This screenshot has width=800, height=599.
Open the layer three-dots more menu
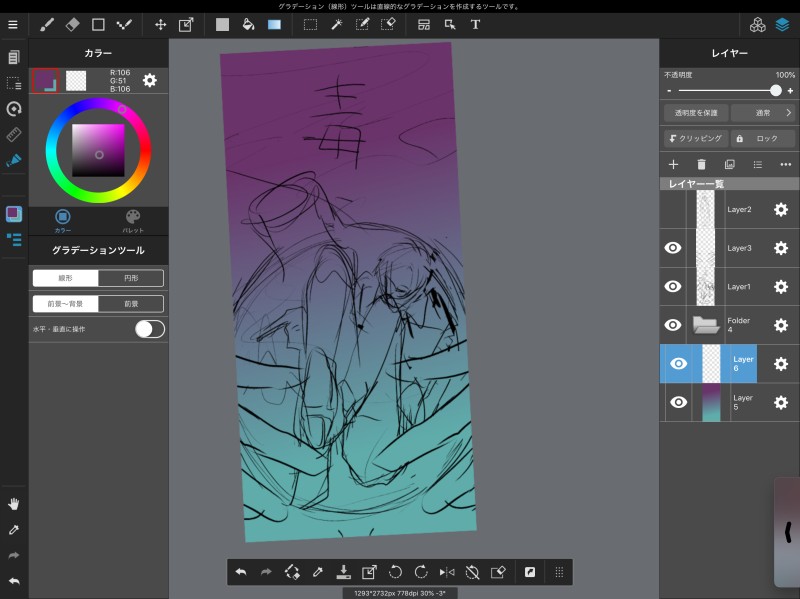[x=786, y=164]
